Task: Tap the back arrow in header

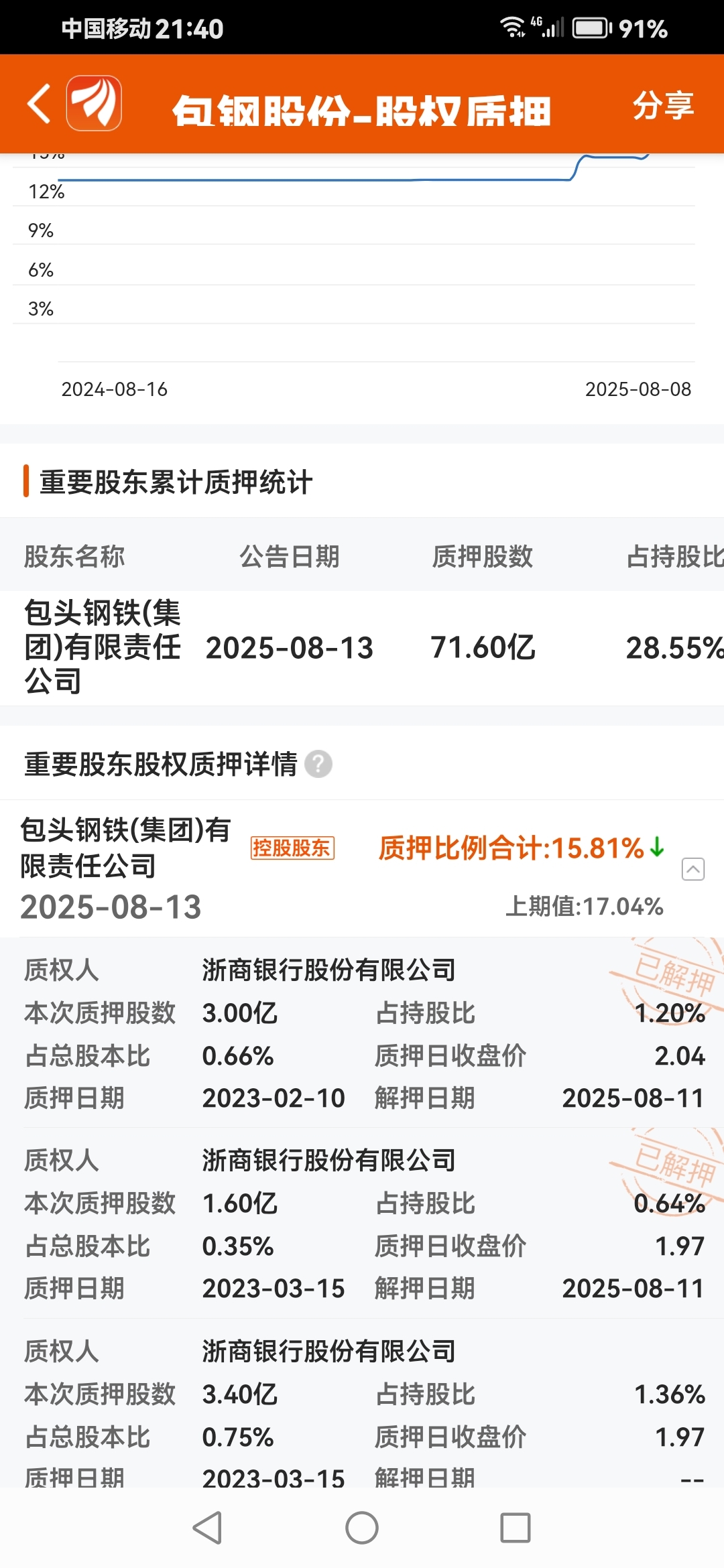Action: (x=39, y=103)
